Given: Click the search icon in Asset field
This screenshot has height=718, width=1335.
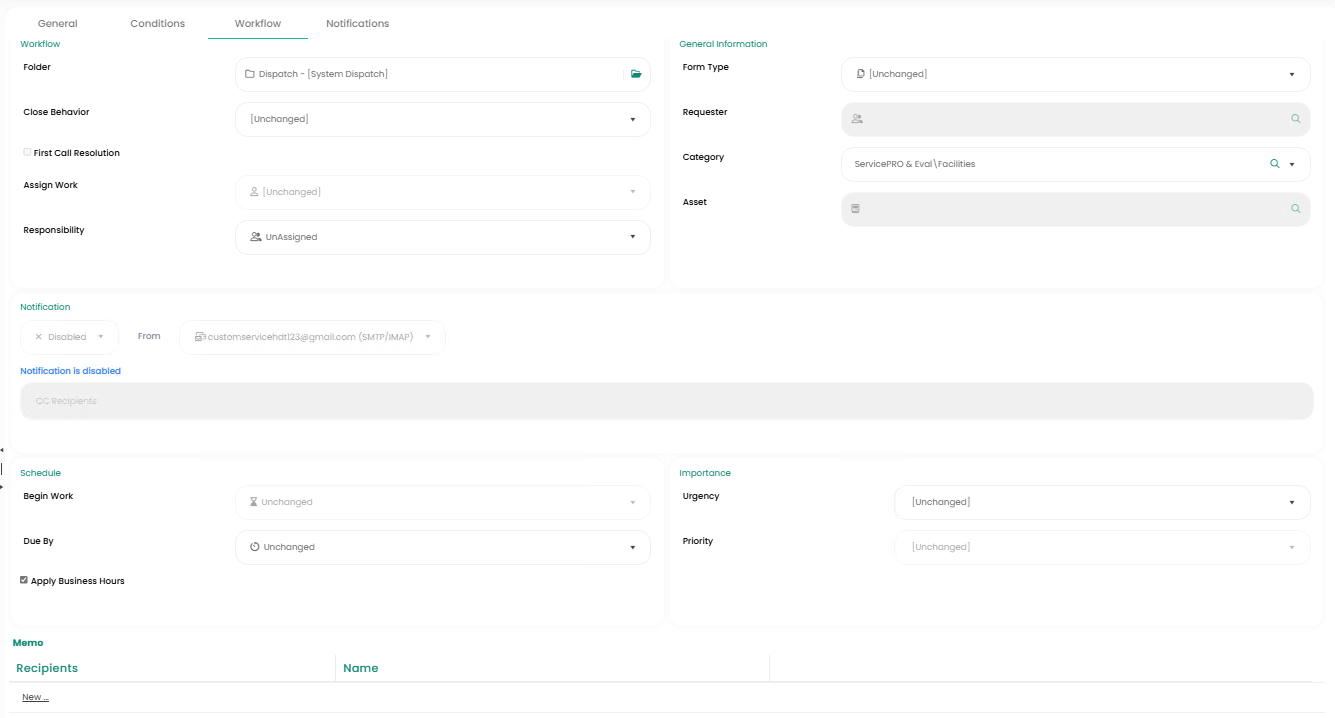Looking at the screenshot, I should [x=1295, y=209].
